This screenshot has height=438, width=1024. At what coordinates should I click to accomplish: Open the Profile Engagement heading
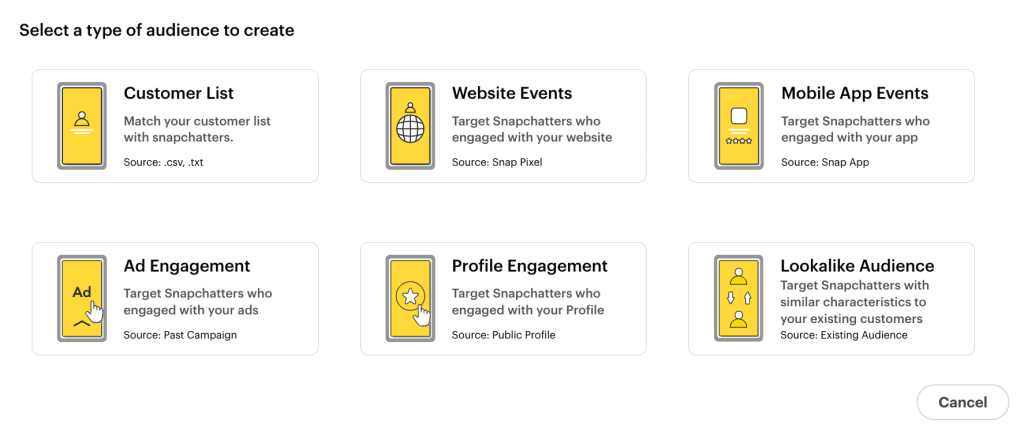(x=530, y=266)
